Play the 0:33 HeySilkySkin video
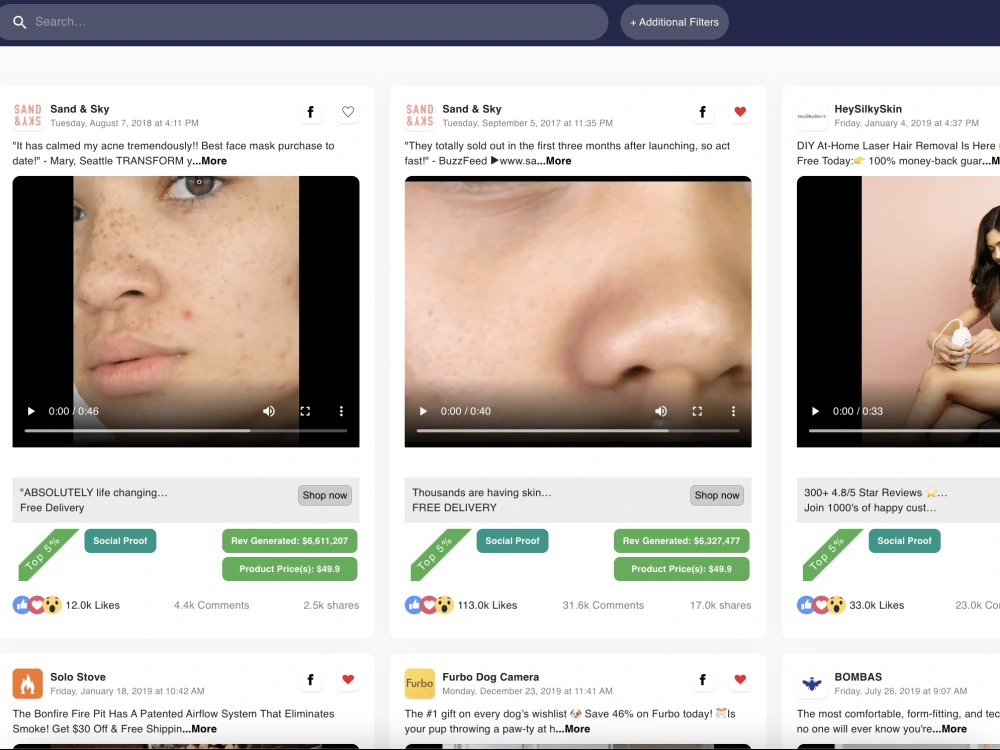 coord(815,411)
